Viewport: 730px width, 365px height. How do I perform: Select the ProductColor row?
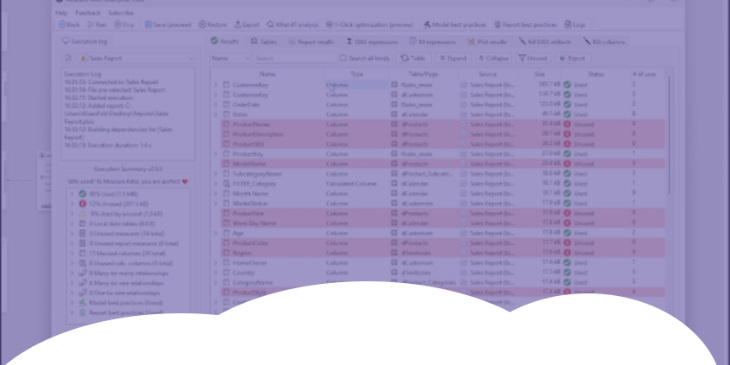coord(443,243)
